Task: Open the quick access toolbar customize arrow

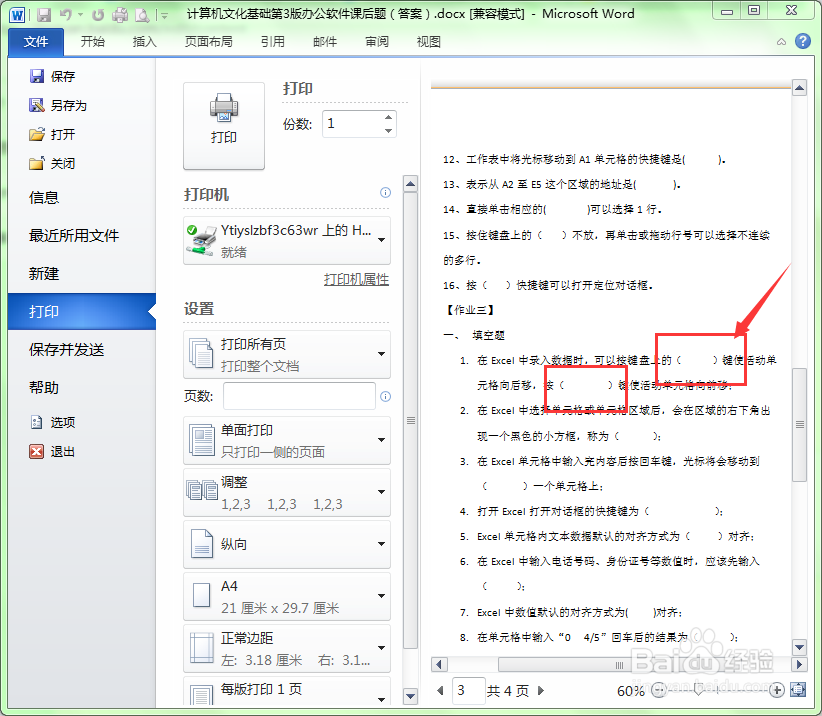Action: [164, 16]
